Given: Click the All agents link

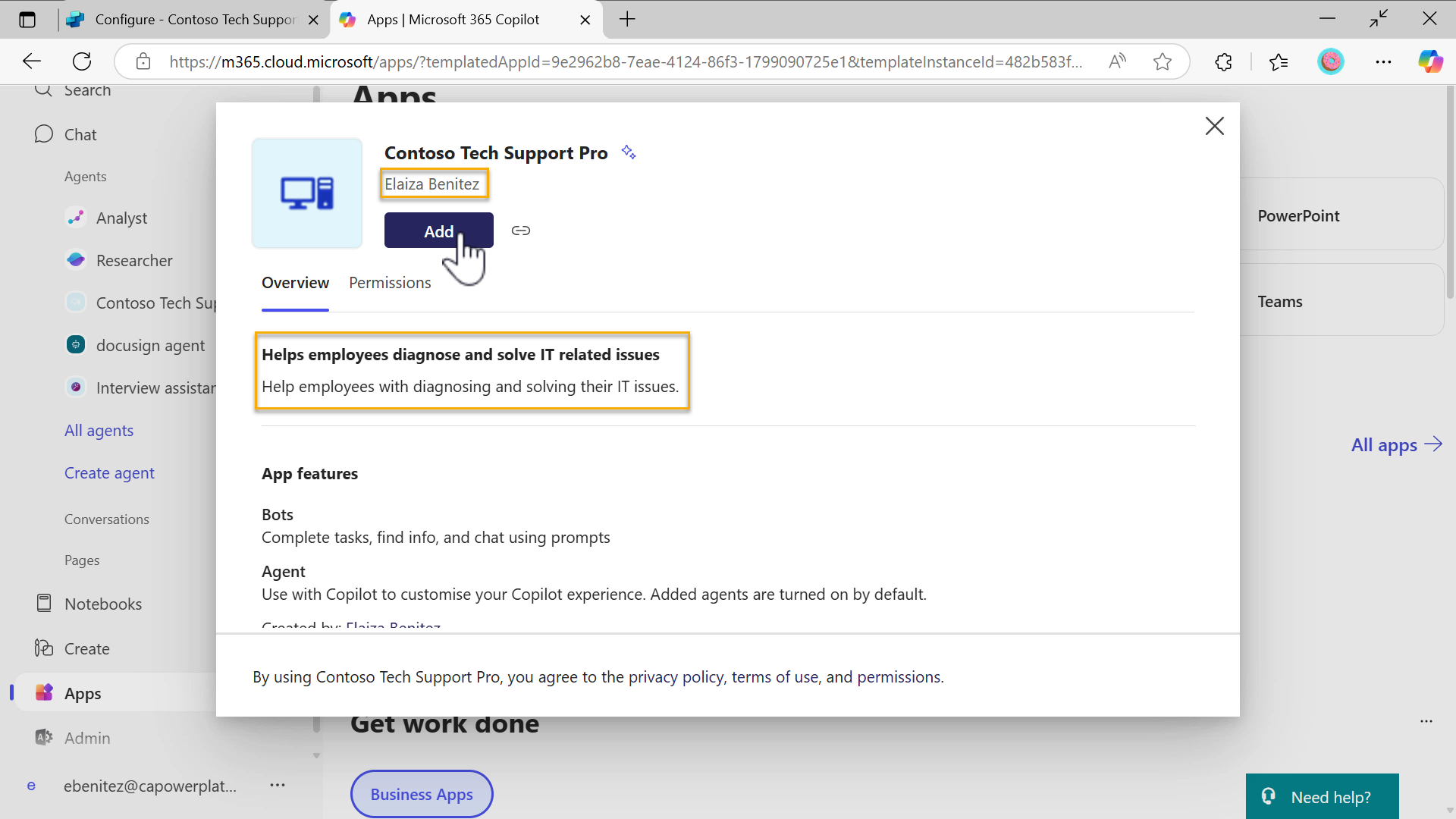Looking at the screenshot, I should point(99,431).
